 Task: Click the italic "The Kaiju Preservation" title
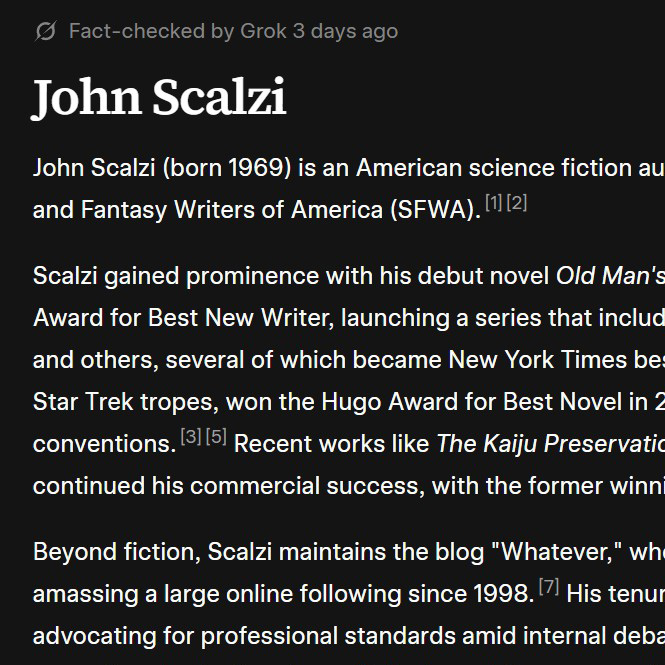(x=550, y=444)
